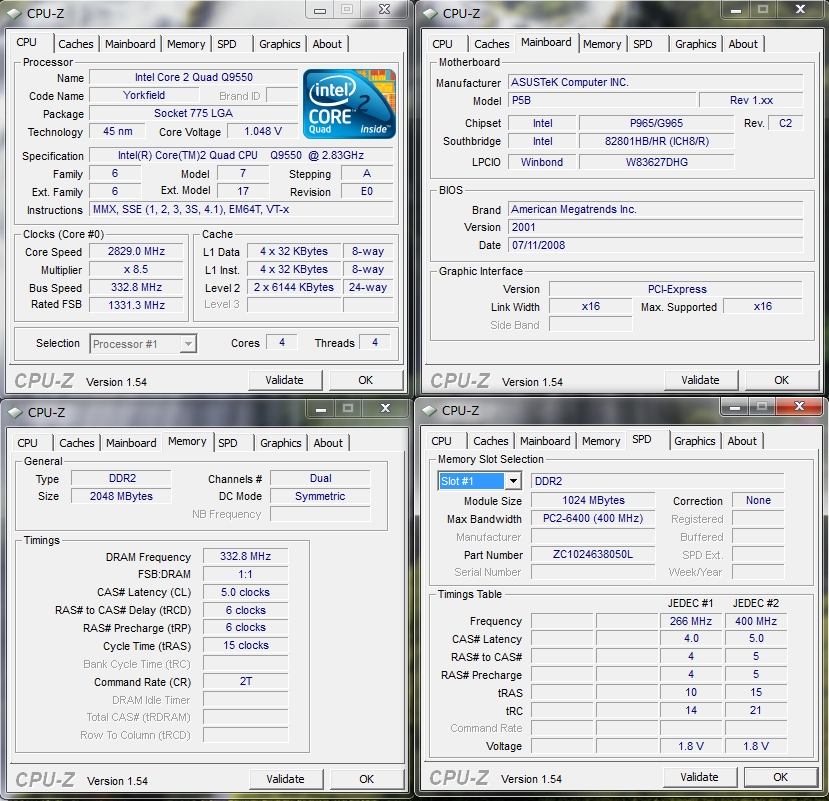
Task: Minimize the SPD CPU-Z window
Action: point(734,407)
